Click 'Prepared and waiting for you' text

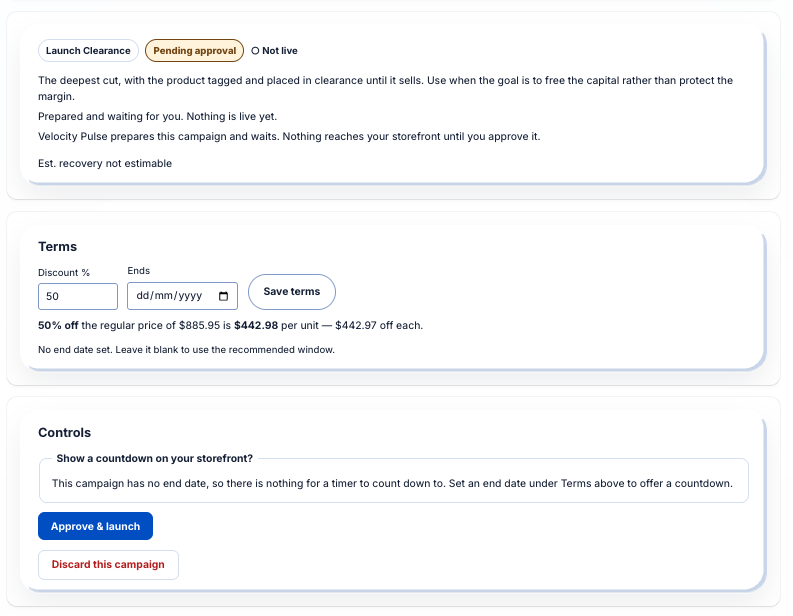pyautogui.click(x=157, y=116)
